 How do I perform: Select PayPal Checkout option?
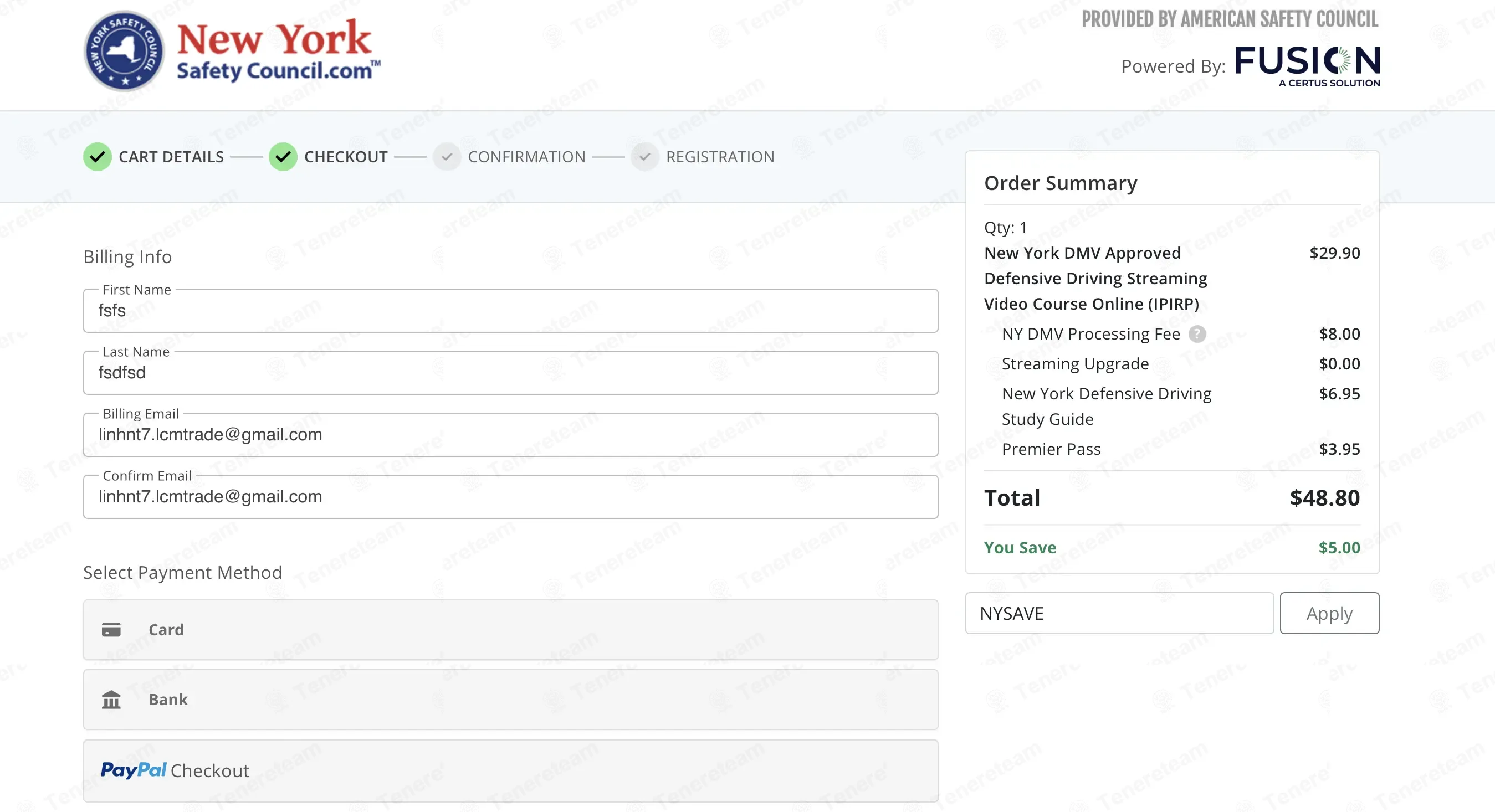pyautogui.click(x=510, y=771)
